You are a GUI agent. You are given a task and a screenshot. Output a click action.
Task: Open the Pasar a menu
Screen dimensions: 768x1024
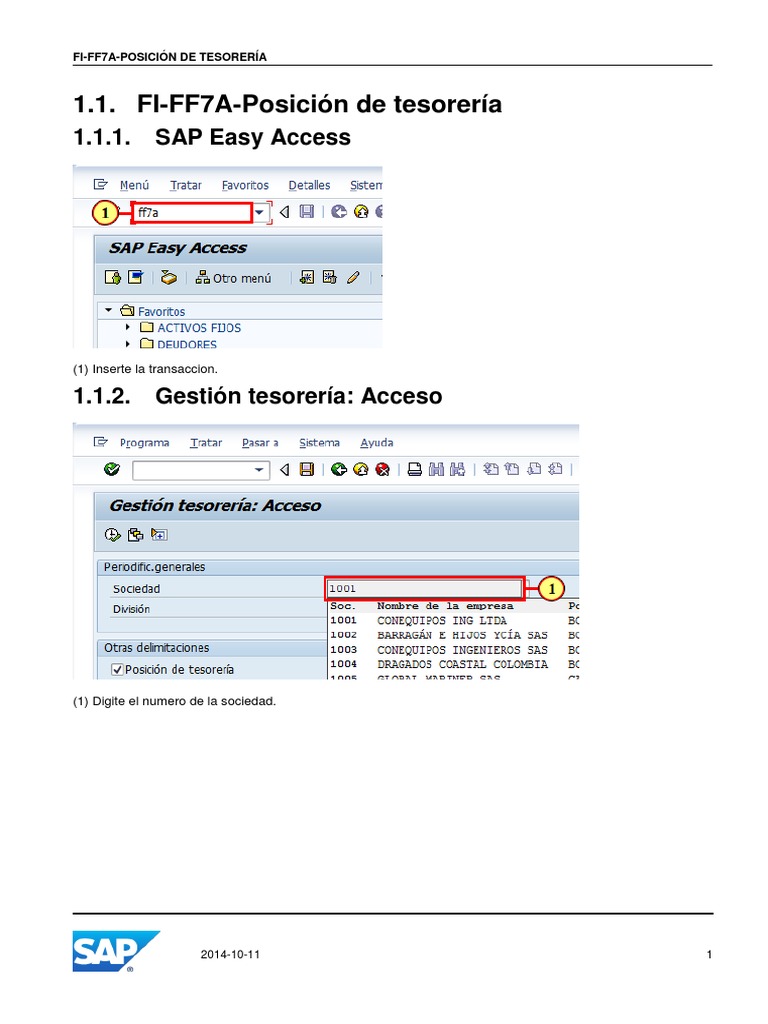(260, 443)
